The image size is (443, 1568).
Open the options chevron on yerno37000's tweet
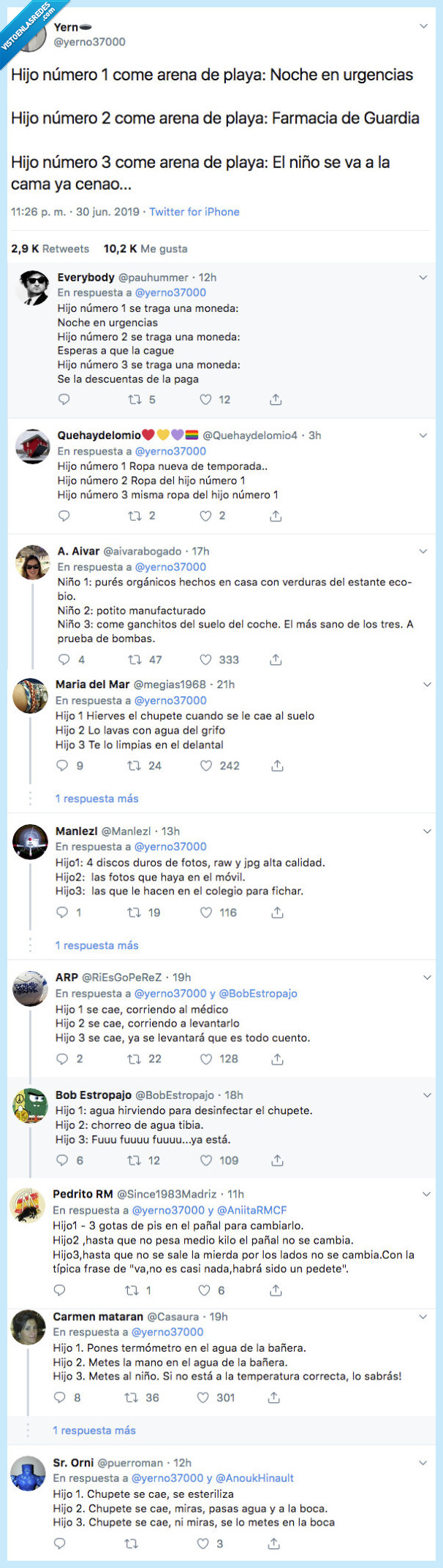point(424,25)
